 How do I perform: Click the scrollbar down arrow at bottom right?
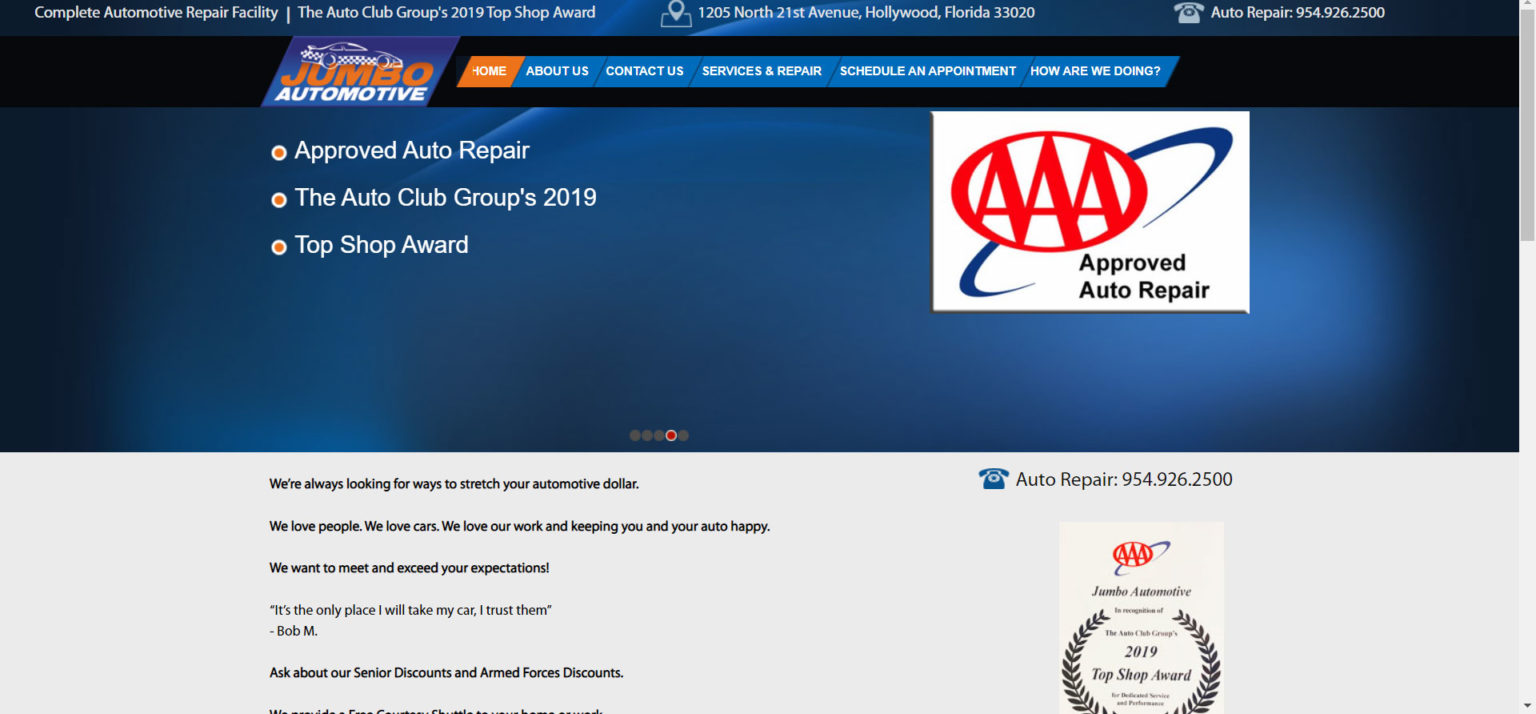(x=1528, y=706)
